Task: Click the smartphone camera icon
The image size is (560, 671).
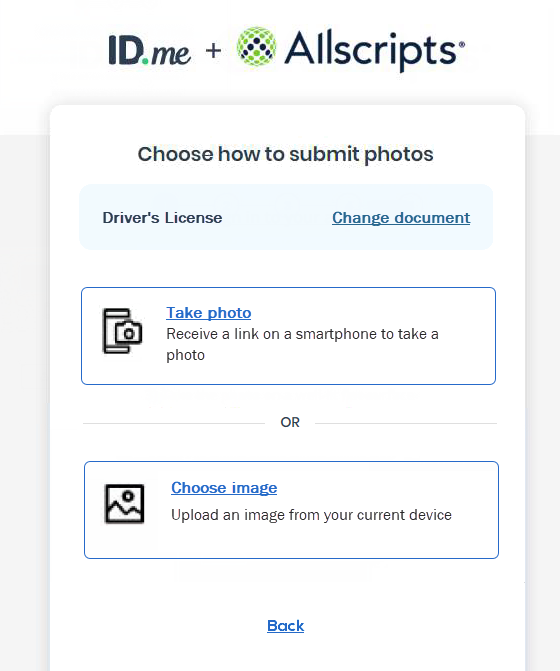Action: click(x=122, y=331)
